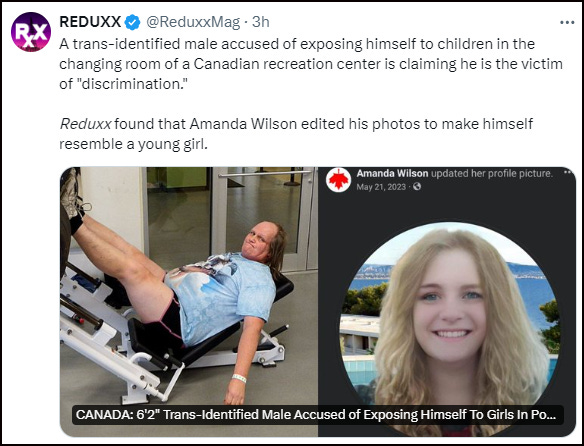The height and width of the screenshot is (446, 584).
Task: Click the blue verified checkmark badge
Action: point(132,22)
